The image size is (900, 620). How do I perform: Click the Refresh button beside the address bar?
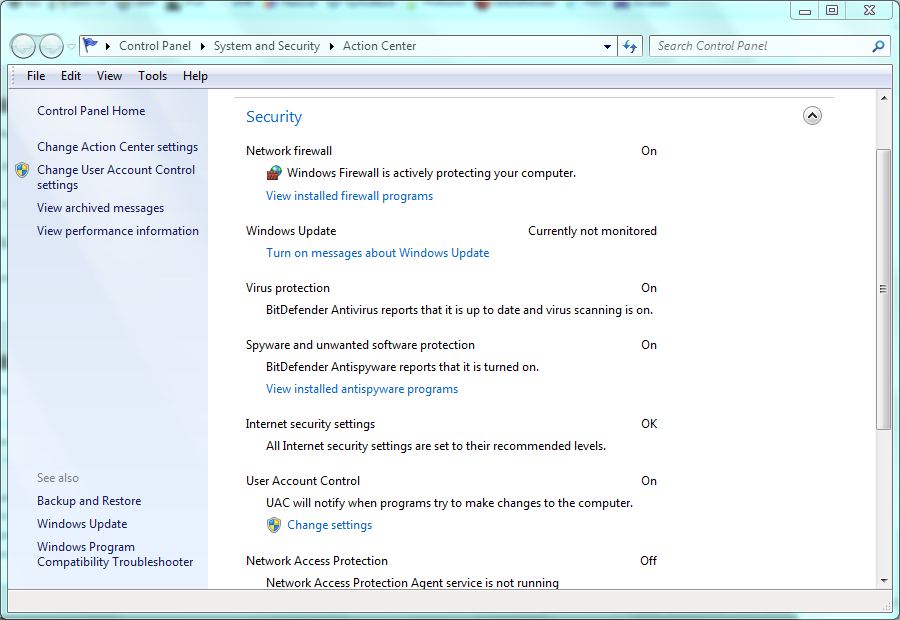coord(630,46)
